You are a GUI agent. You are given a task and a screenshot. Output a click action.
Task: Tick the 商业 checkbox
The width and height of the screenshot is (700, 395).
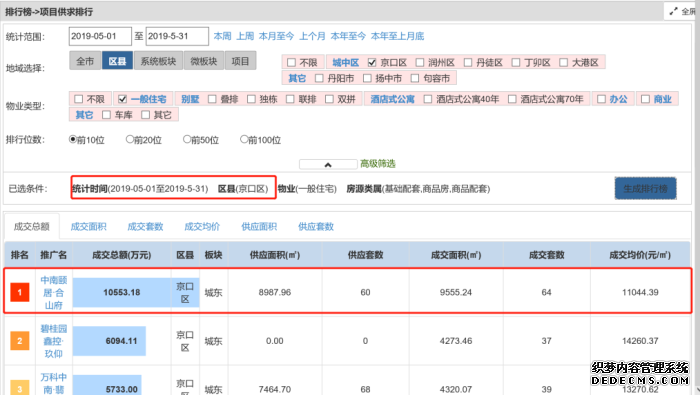(645, 99)
